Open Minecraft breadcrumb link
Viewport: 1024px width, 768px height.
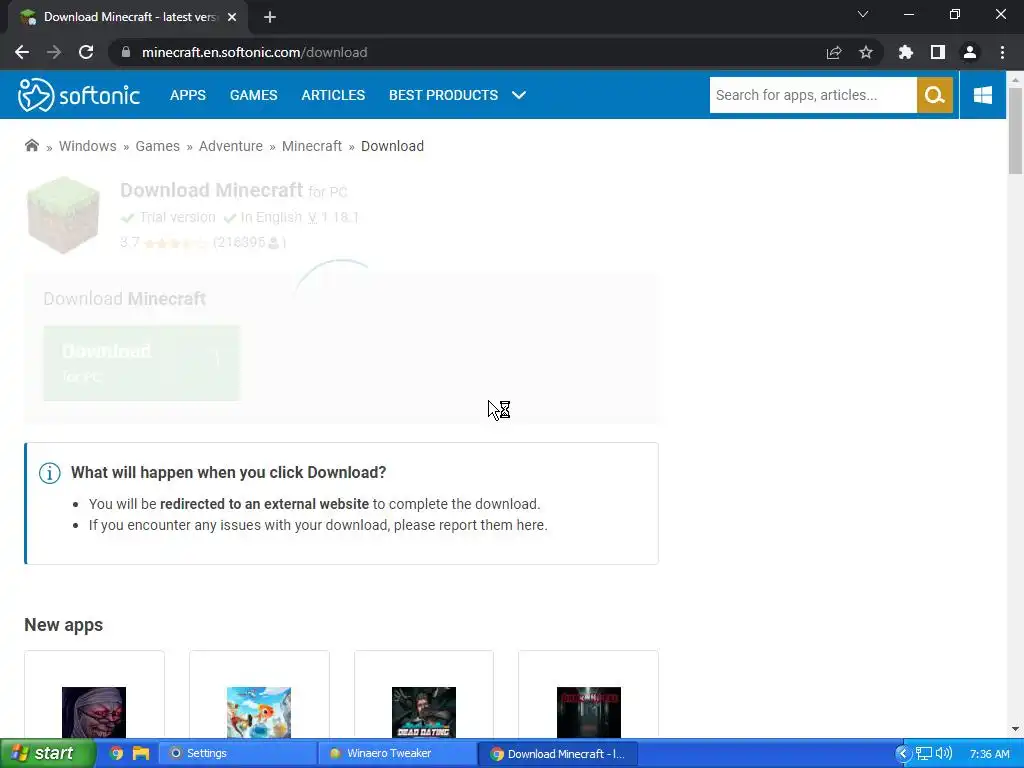pyautogui.click(x=312, y=146)
